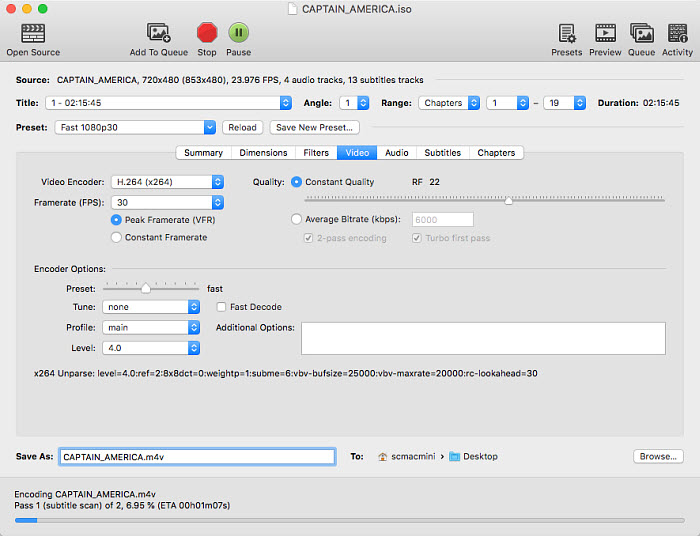Click the x264 Unparse settings text
Image resolution: width=700 pixels, height=536 pixels.
point(286,374)
